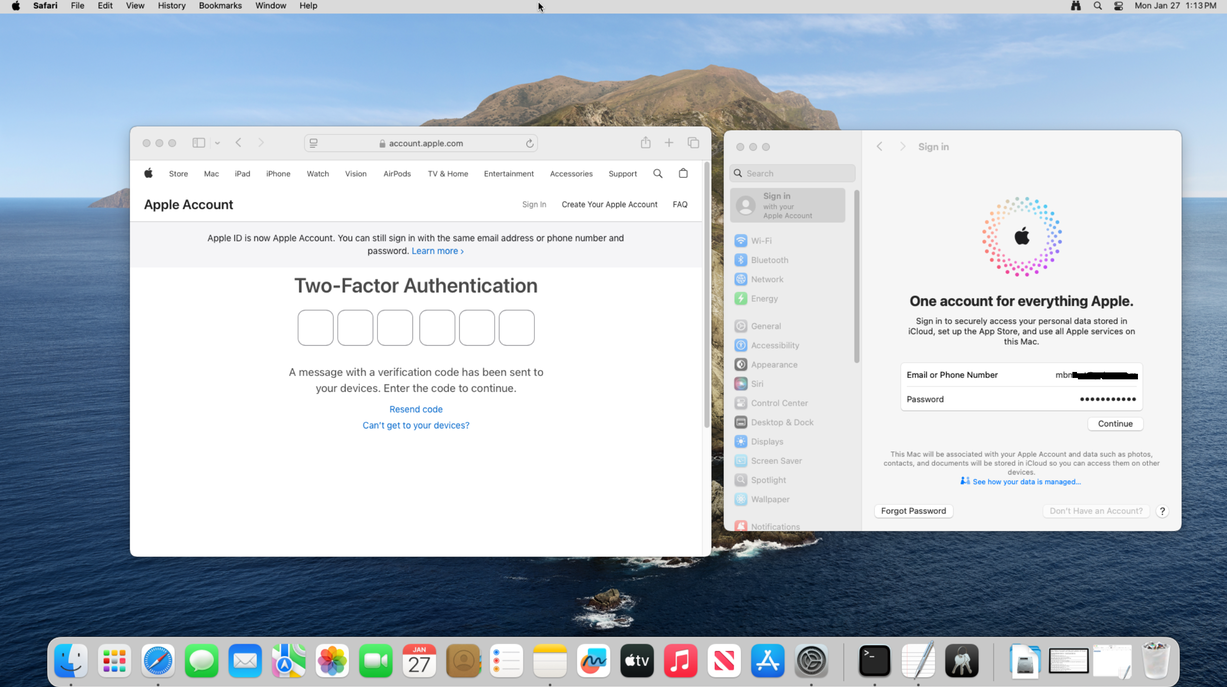Click the reader/page icon in address bar
Image resolution: width=1227 pixels, height=687 pixels.
click(314, 143)
